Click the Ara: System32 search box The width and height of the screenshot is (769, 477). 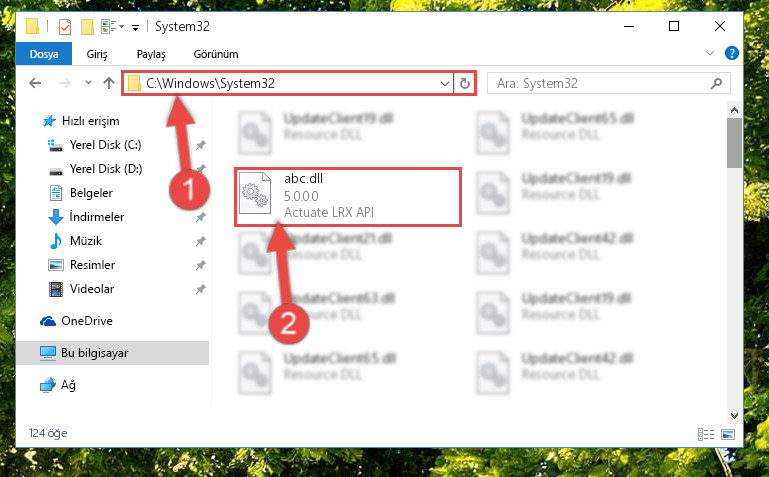(x=601, y=83)
